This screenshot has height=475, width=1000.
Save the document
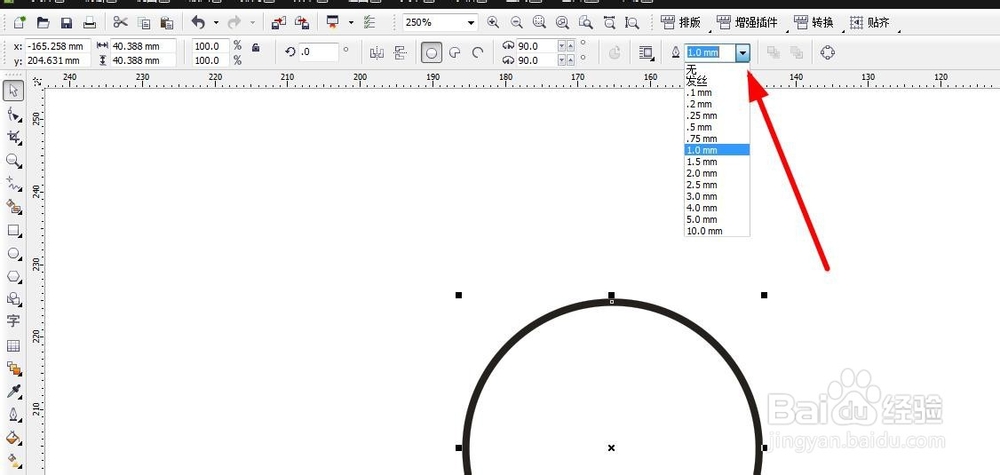point(66,23)
